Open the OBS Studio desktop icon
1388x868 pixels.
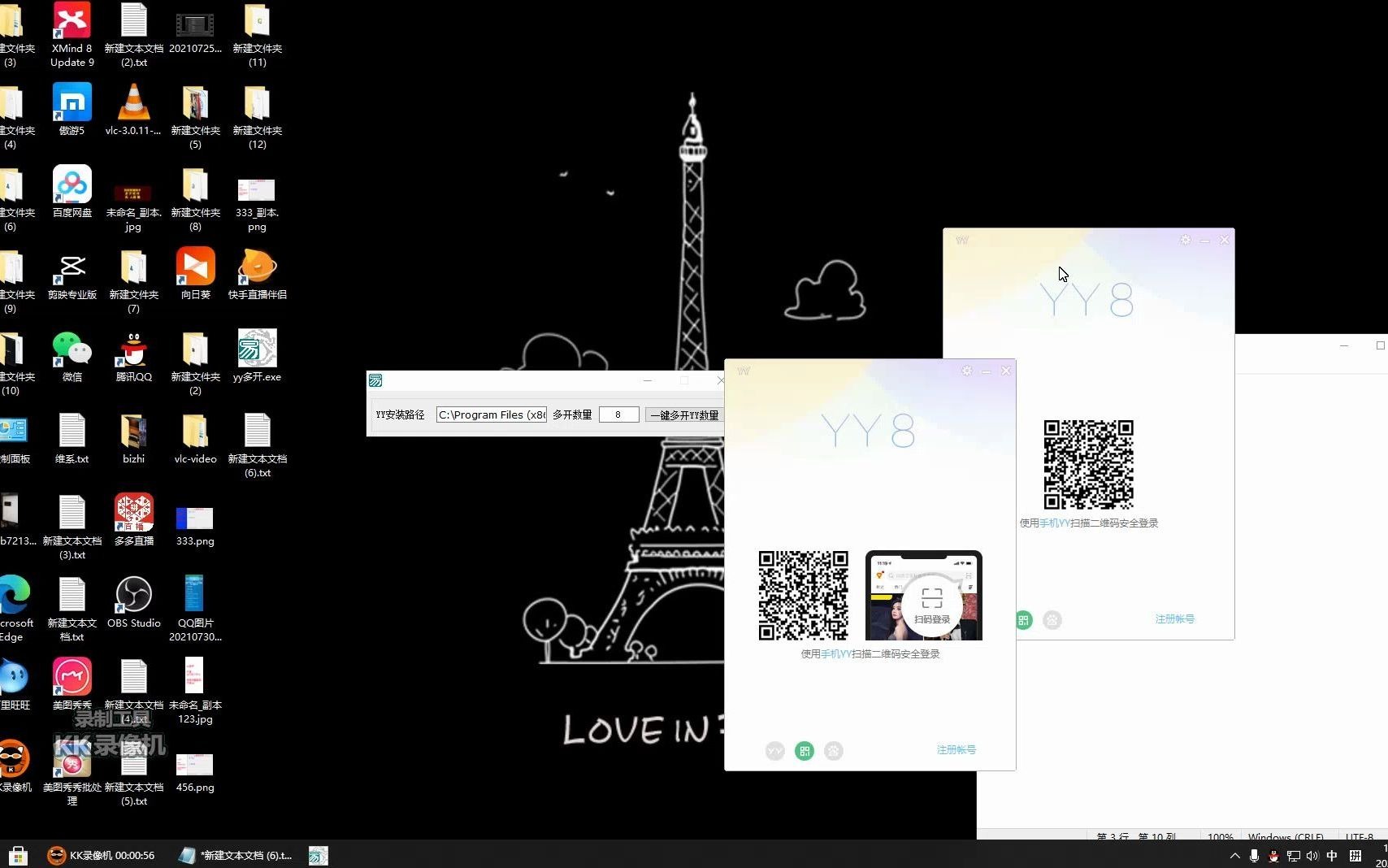coord(133,601)
